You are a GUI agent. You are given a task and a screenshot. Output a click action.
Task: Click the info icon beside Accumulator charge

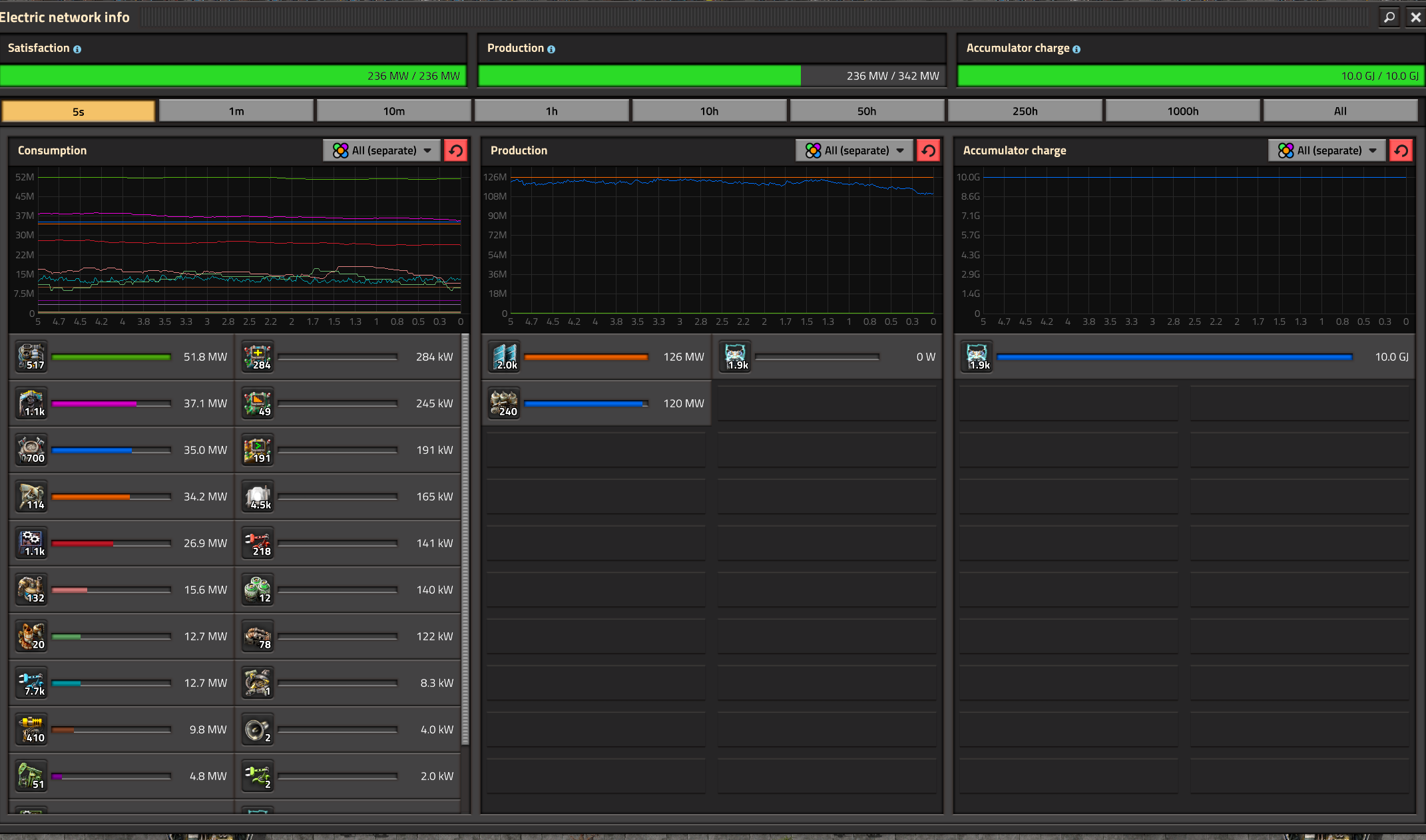1076,49
